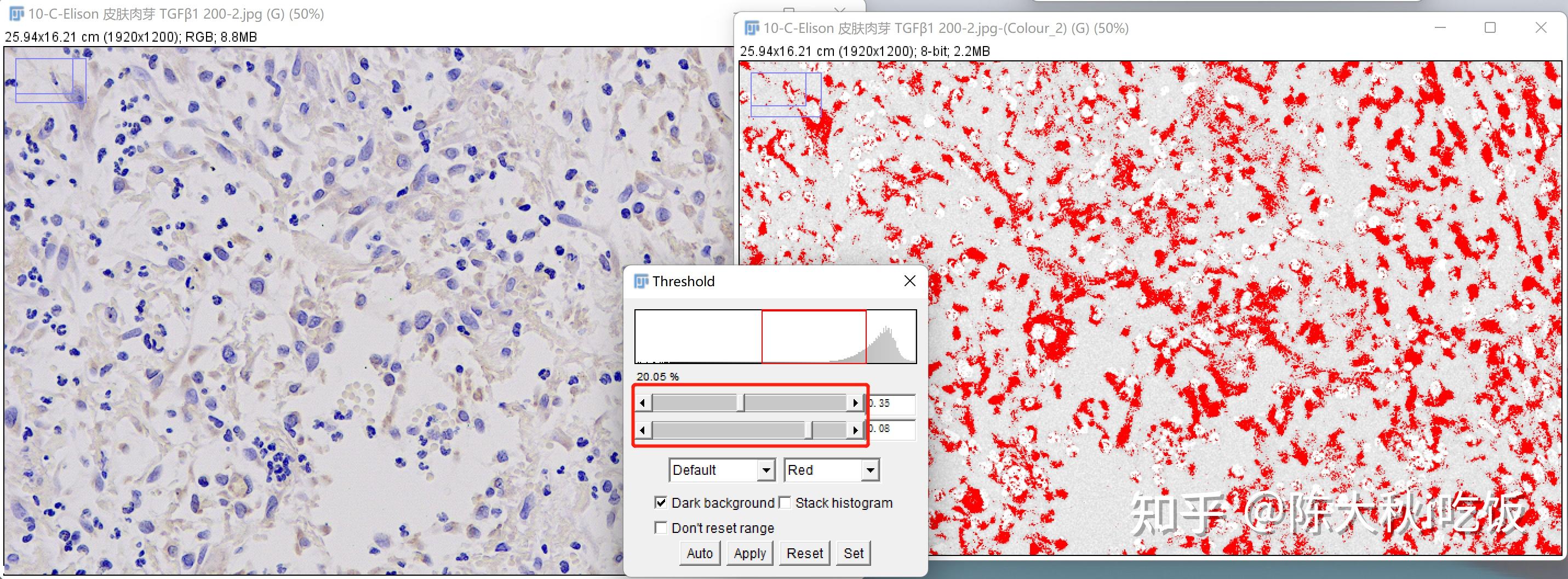Click the Set button in Threshold dialog
The height and width of the screenshot is (579, 1568).
[854, 553]
